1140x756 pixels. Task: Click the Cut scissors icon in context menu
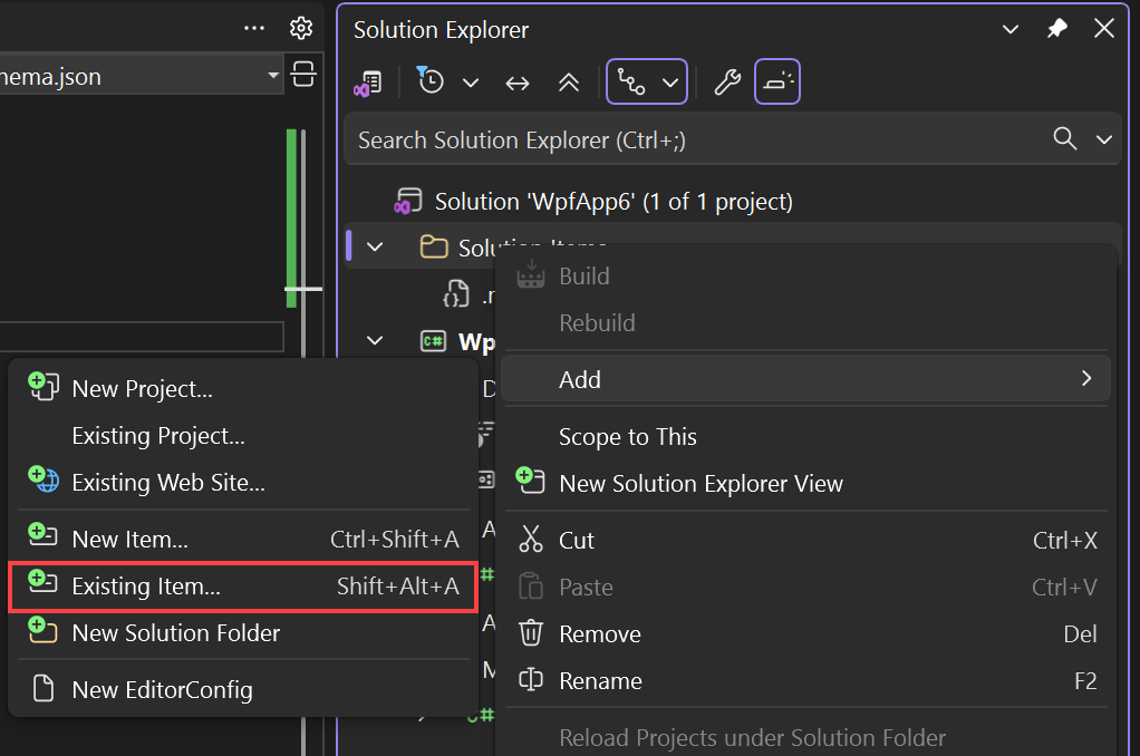click(529, 540)
